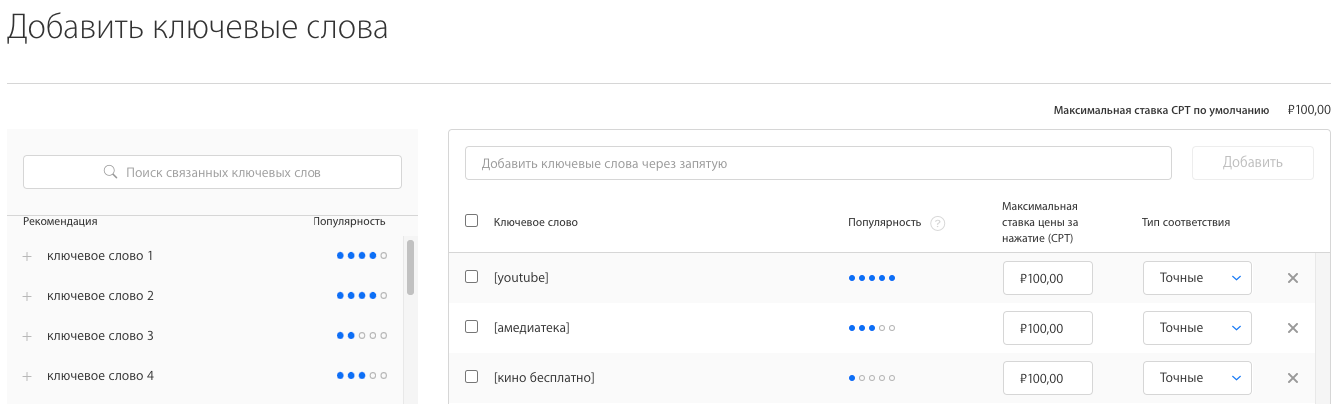Image resolution: width=1342 pixels, height=404 pixels.
Task: Select the [амедиатека] row checkbox
Action: click(472, 327)
